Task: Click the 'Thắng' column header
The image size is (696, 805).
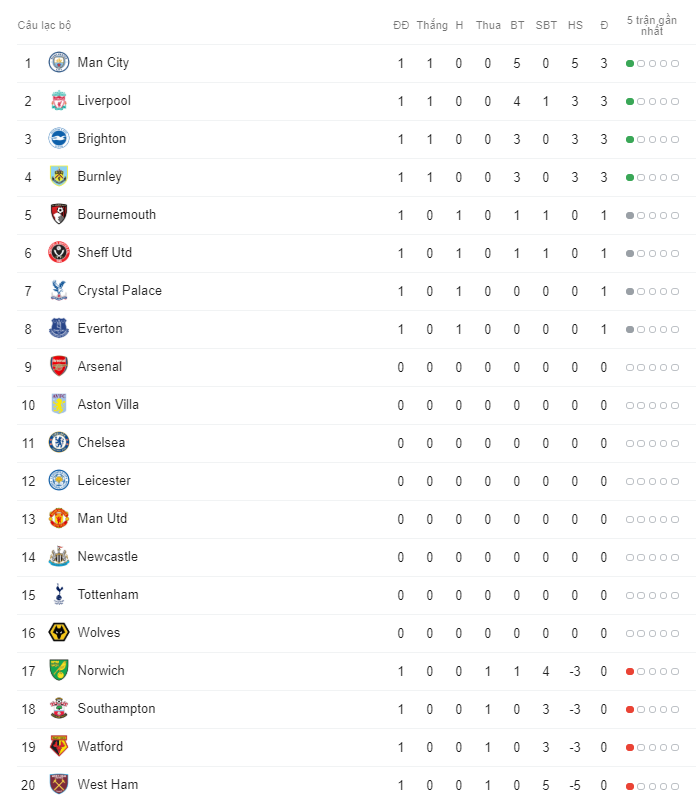Action: click(x=432, y=25)
